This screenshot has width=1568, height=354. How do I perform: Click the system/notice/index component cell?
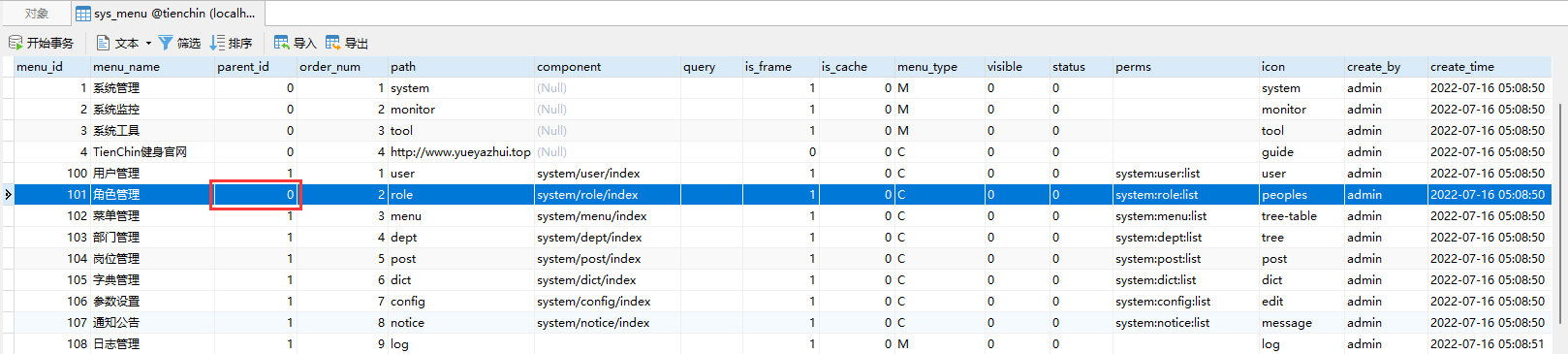(608, 323)
